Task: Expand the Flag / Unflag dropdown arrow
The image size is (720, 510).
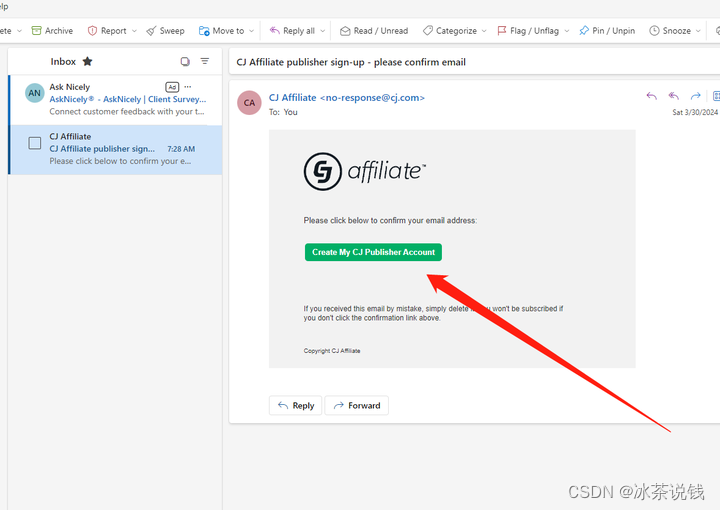Action: pyautogui.click(x=567, y=31)
